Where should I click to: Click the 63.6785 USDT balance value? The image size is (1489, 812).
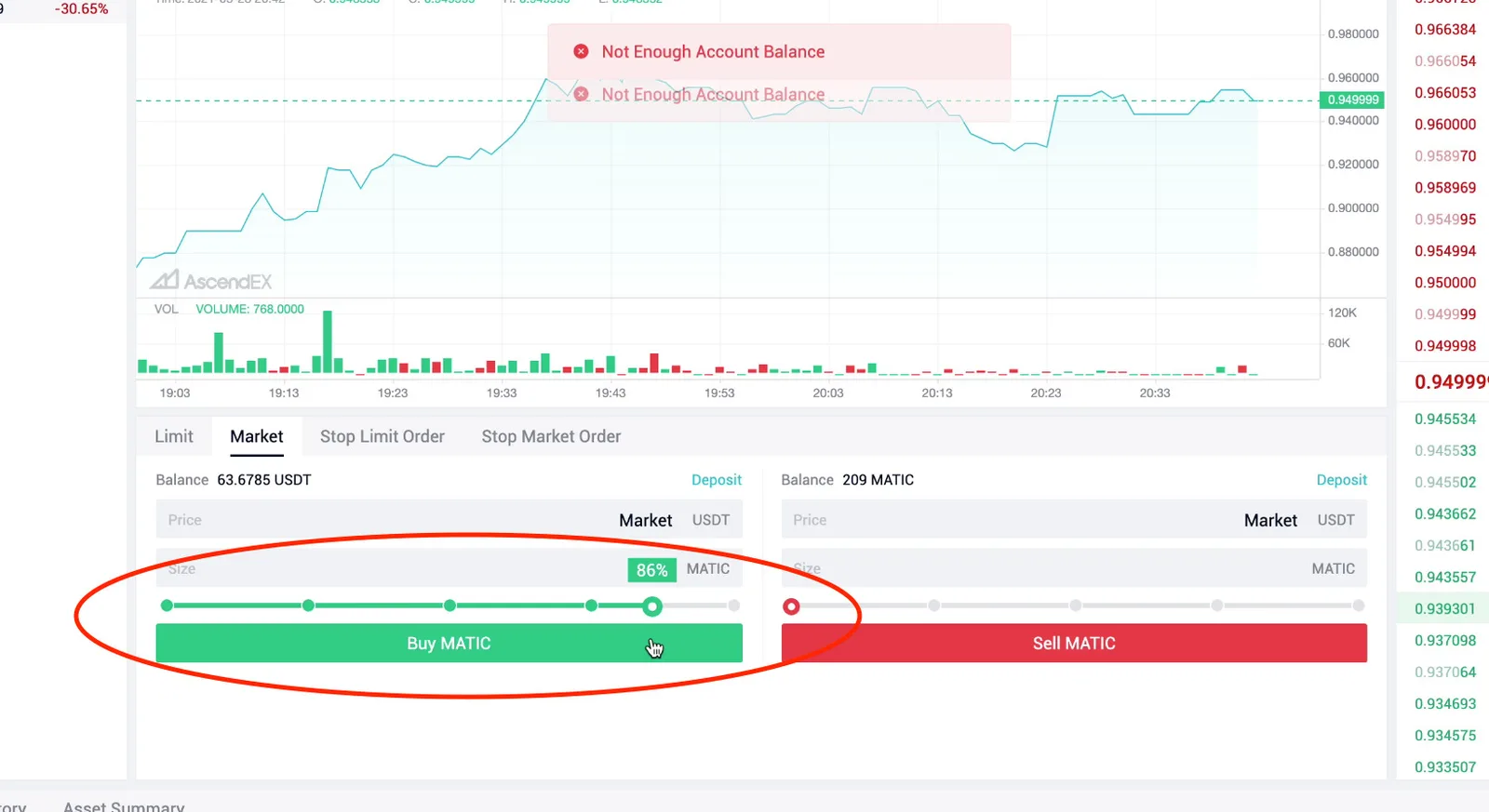tap(264, 480)
